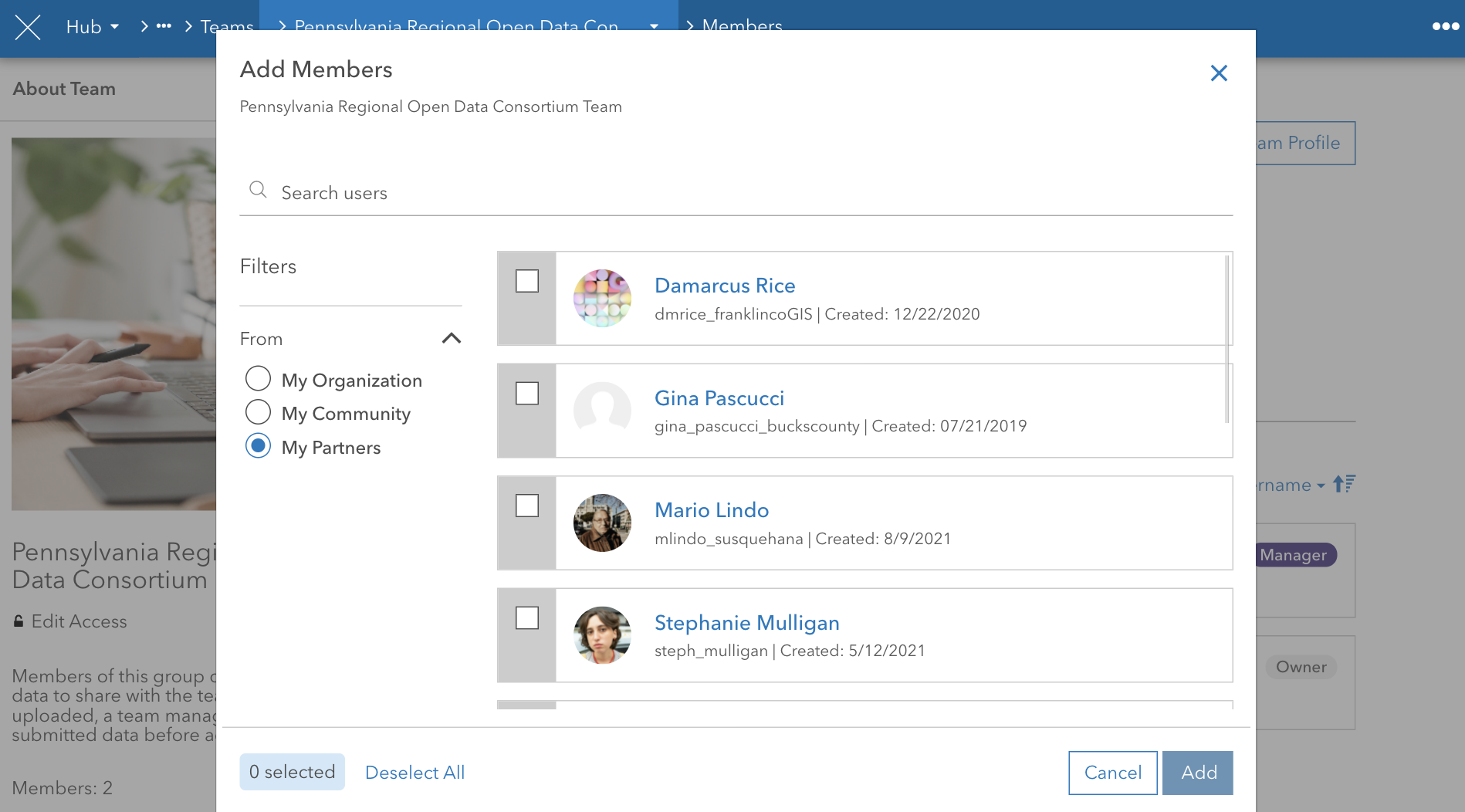Click the X icon in the top navigation bar

coord(28,27)
